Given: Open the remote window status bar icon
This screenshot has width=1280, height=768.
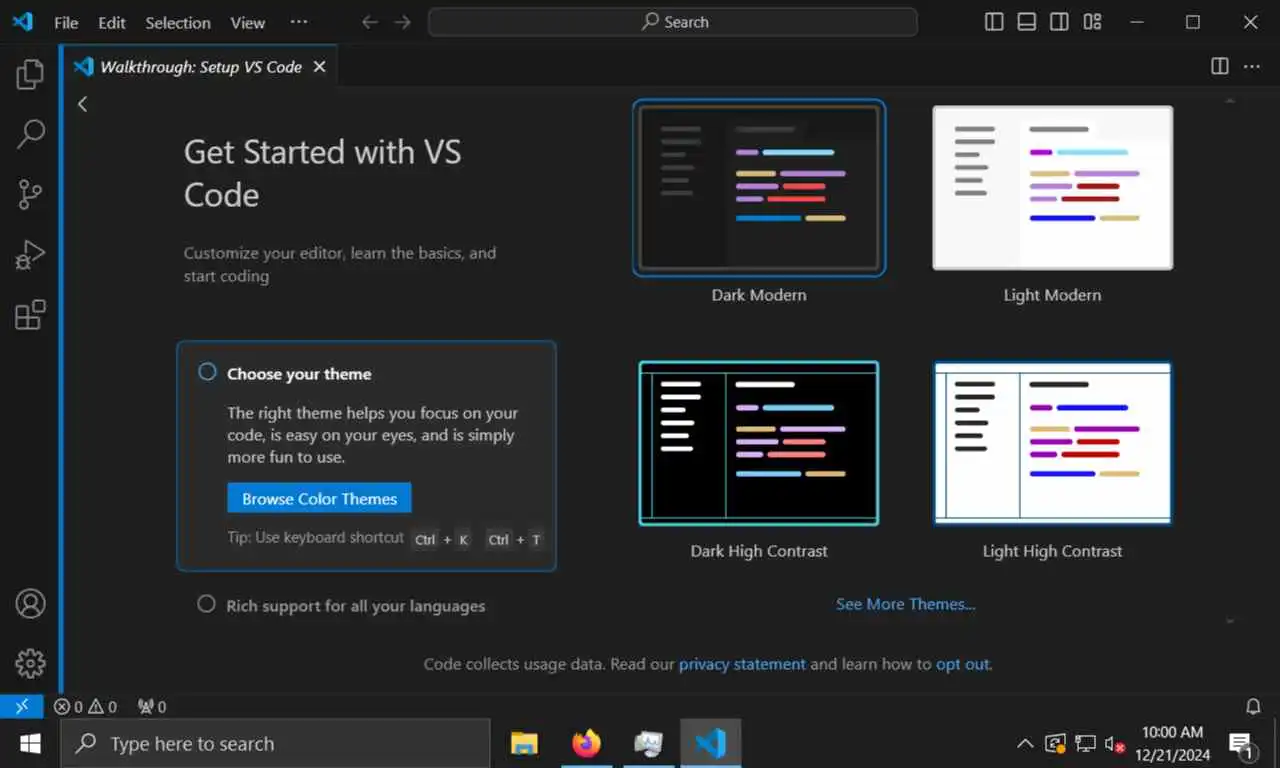Looking at the screenshot, I should pyautogui.click(x=22, y=707).
